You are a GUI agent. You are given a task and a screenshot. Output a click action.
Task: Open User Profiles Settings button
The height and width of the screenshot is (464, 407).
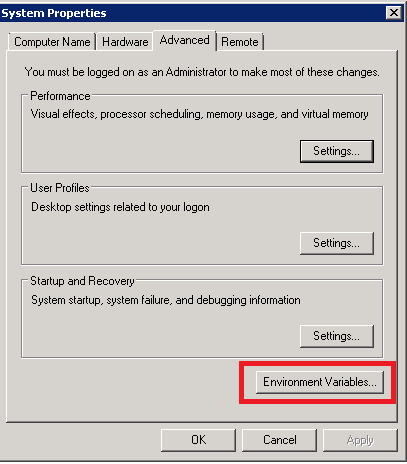click(x=337, y=243)
